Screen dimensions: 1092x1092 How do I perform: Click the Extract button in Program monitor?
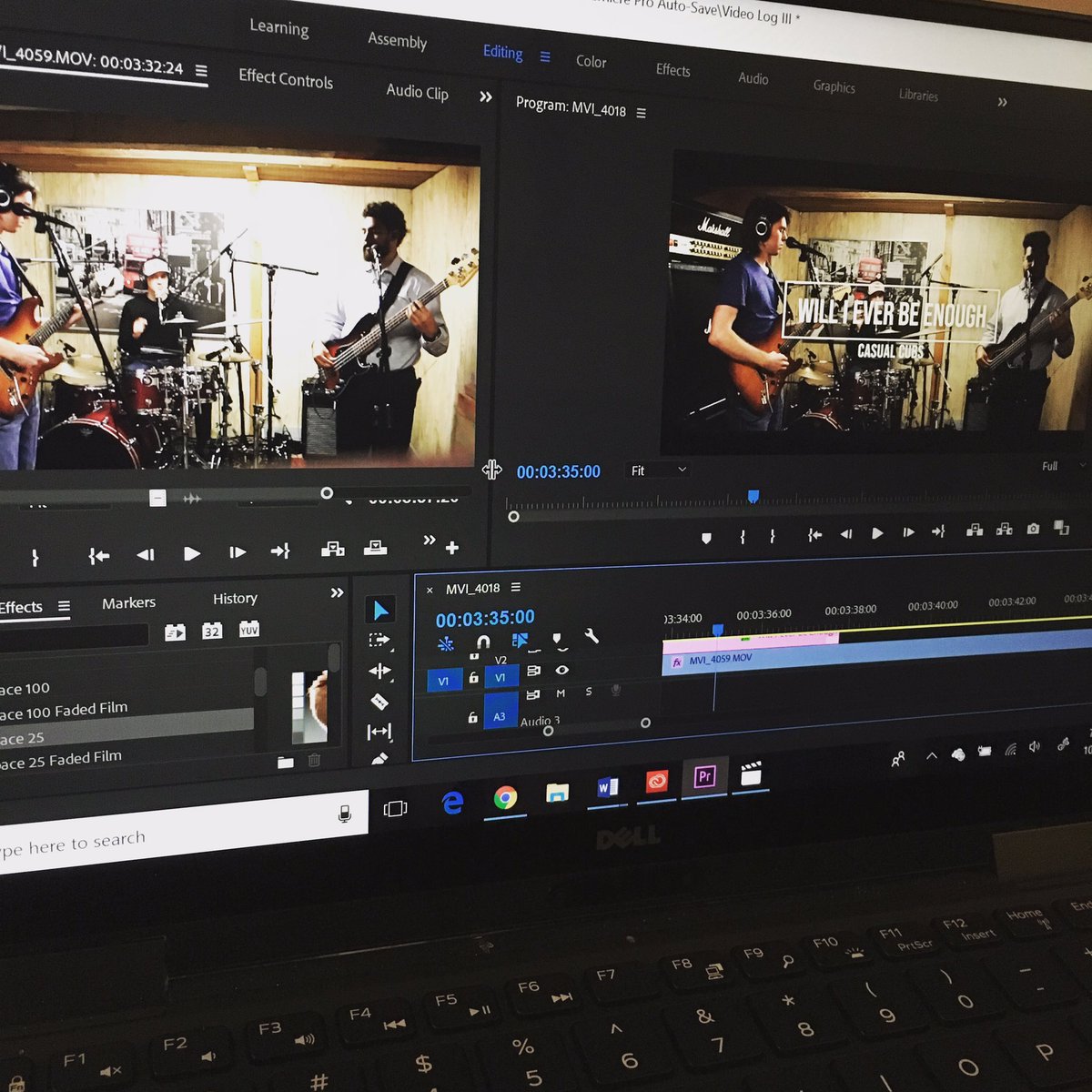click(x=1005, y=529)
